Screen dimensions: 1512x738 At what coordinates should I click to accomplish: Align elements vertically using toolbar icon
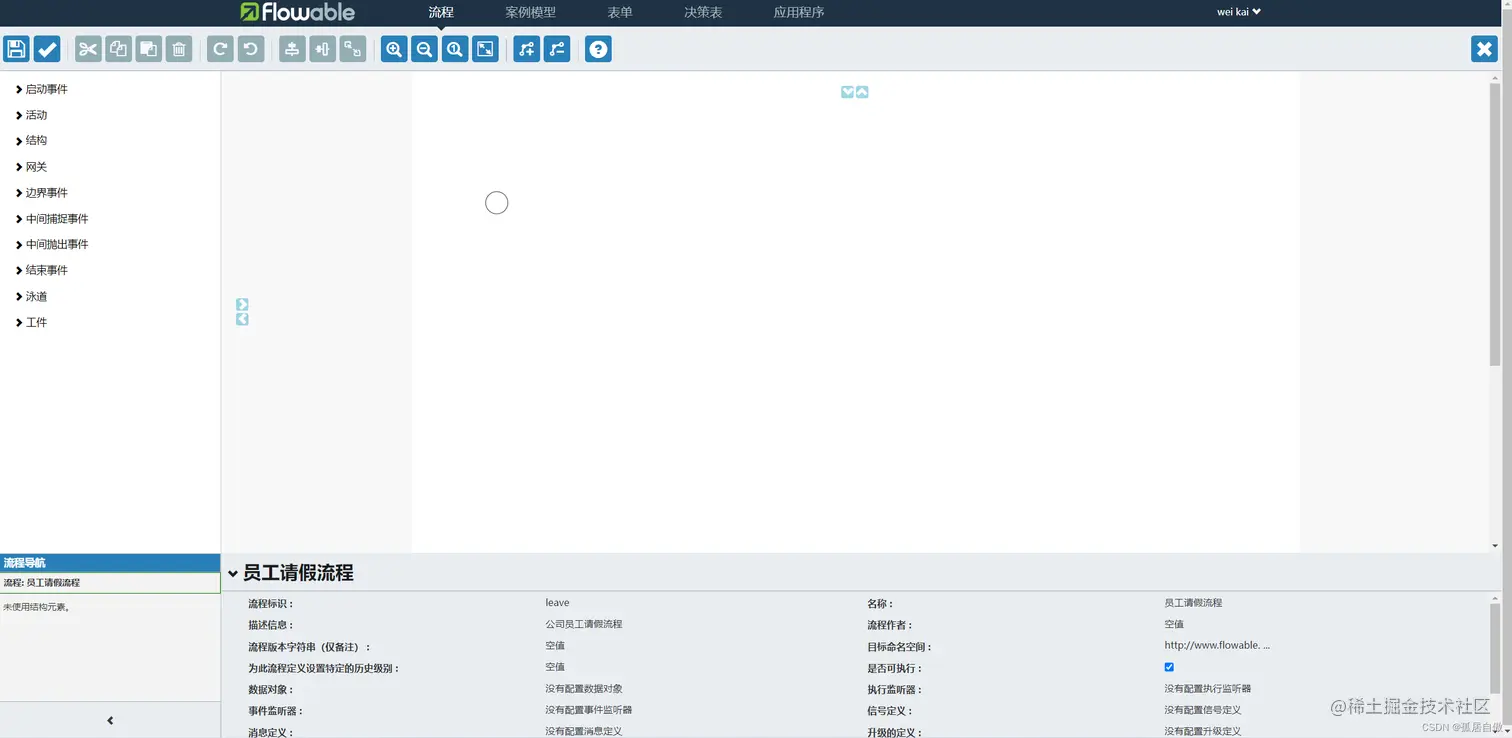[292, 49]
